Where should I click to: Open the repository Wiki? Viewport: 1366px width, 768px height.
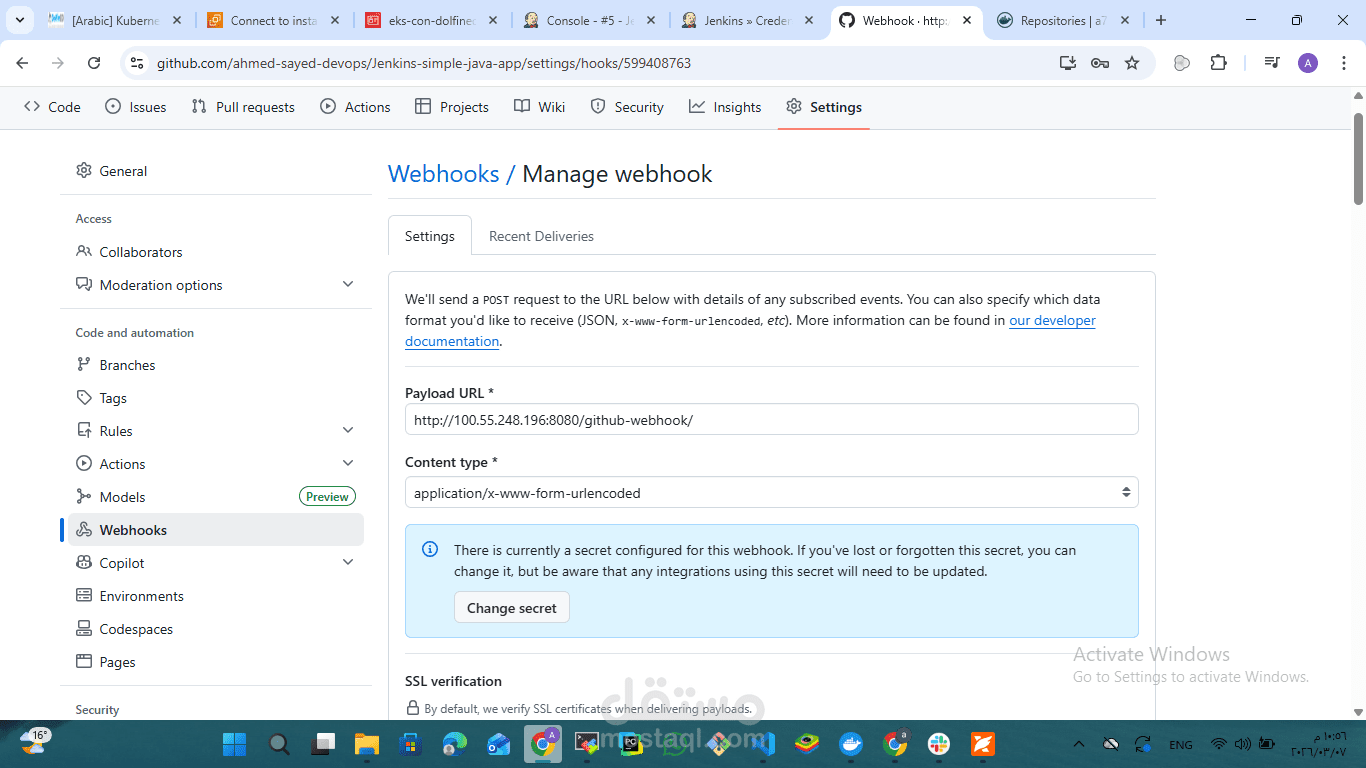tap(540, 107)
